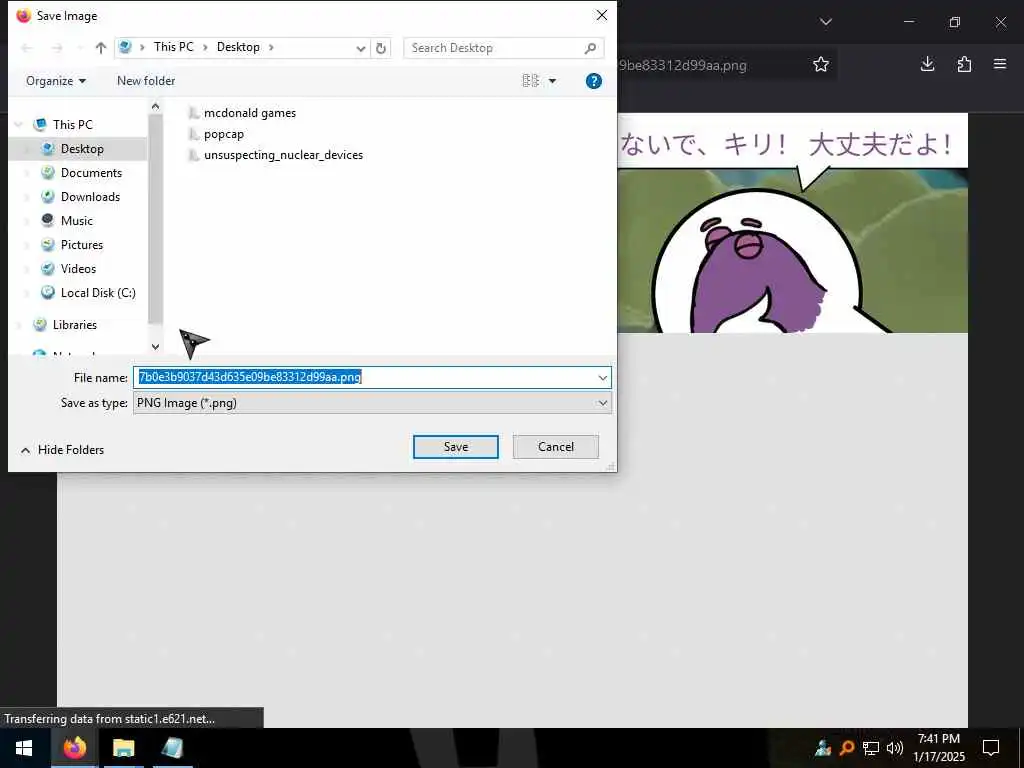Click the 7:41 PM clock on the taskbar
Screen dimensions: 1024x768
point(938,739)
